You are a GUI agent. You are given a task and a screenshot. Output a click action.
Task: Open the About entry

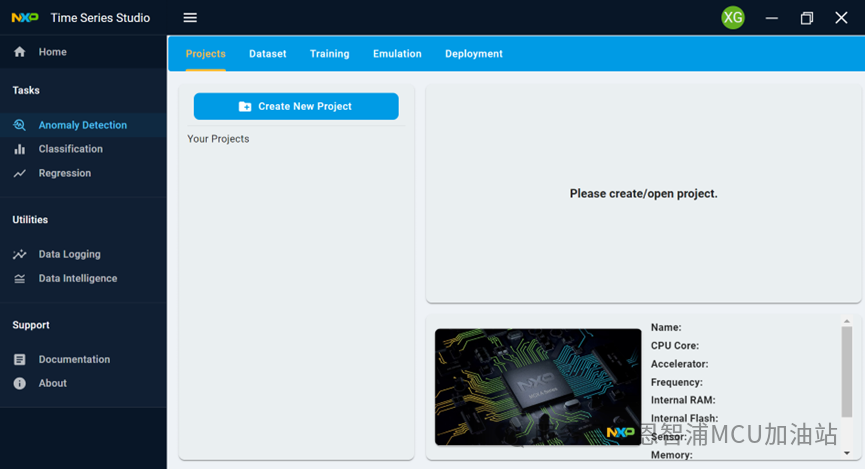pyautogui.click(x=83, y=383)
